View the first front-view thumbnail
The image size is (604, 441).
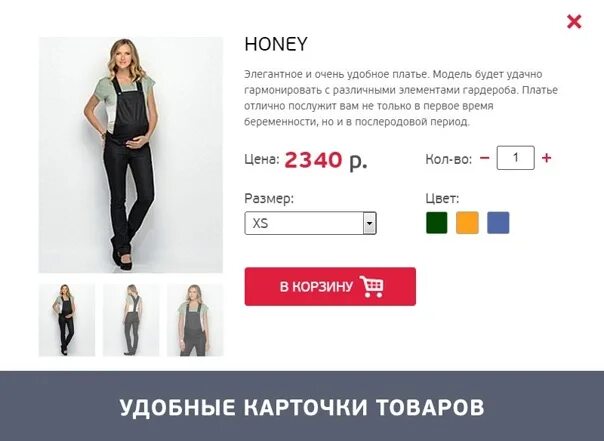(x=67, y=320)
